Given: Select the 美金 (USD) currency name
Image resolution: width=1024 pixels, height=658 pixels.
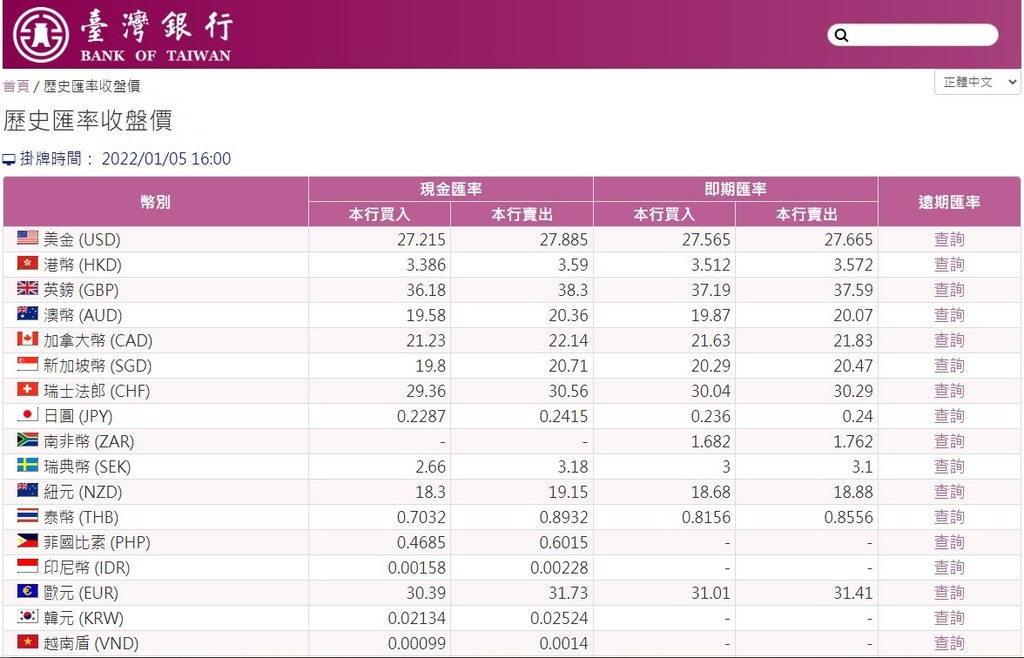Looking at the screenshot, I should [x=82, y=240].
